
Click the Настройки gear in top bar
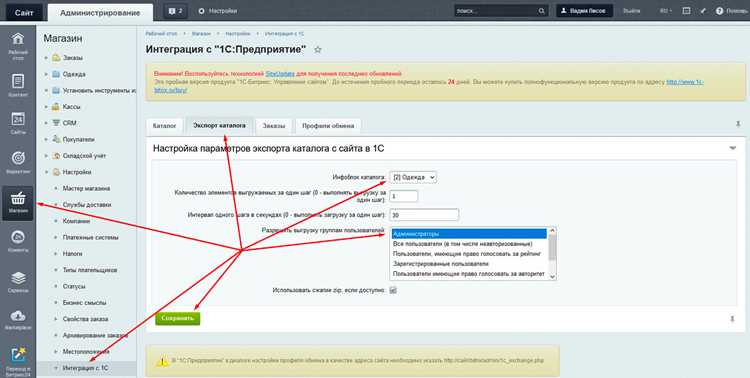(x=201, y=11)
